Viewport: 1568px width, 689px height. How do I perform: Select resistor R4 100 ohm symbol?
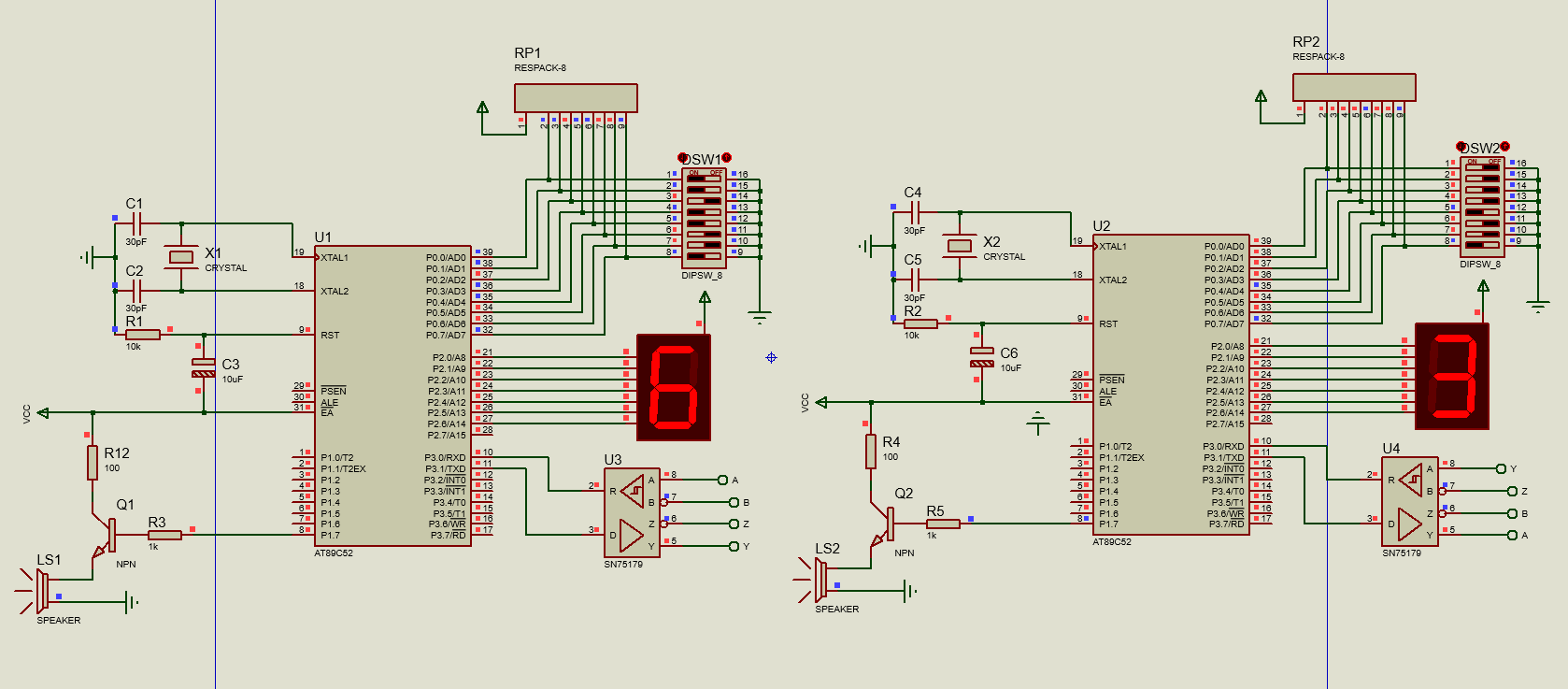click(x=871, y=452)
